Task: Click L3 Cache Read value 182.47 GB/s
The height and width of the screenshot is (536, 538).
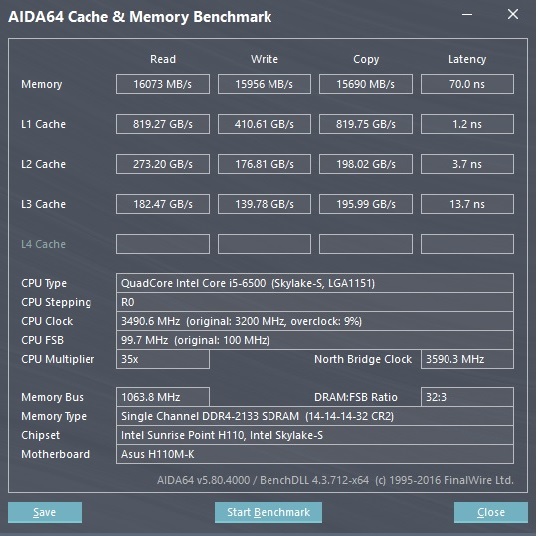Action: [x=163, y=204]
